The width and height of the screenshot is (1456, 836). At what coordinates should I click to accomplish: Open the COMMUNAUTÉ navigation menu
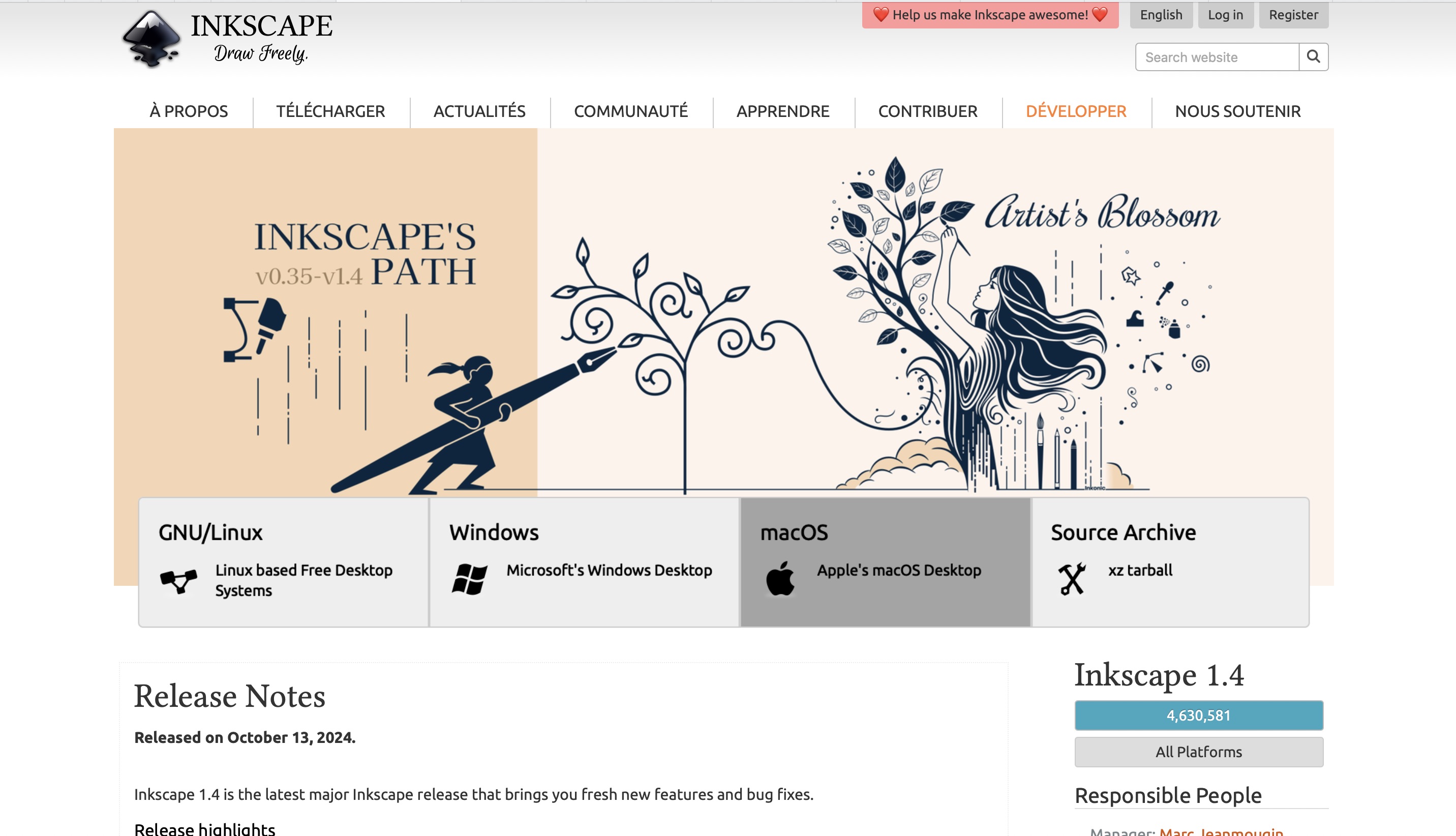(631, 111)
